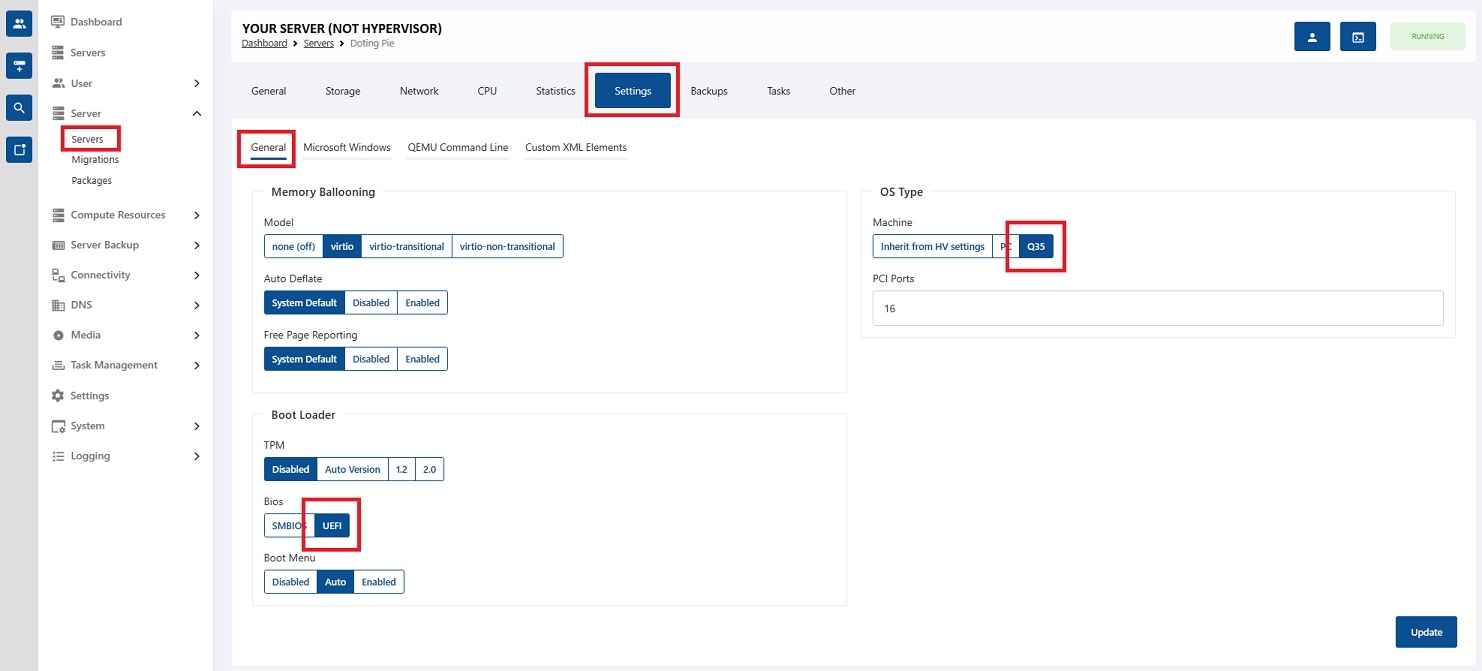Select TPM version 2.0

430,469
